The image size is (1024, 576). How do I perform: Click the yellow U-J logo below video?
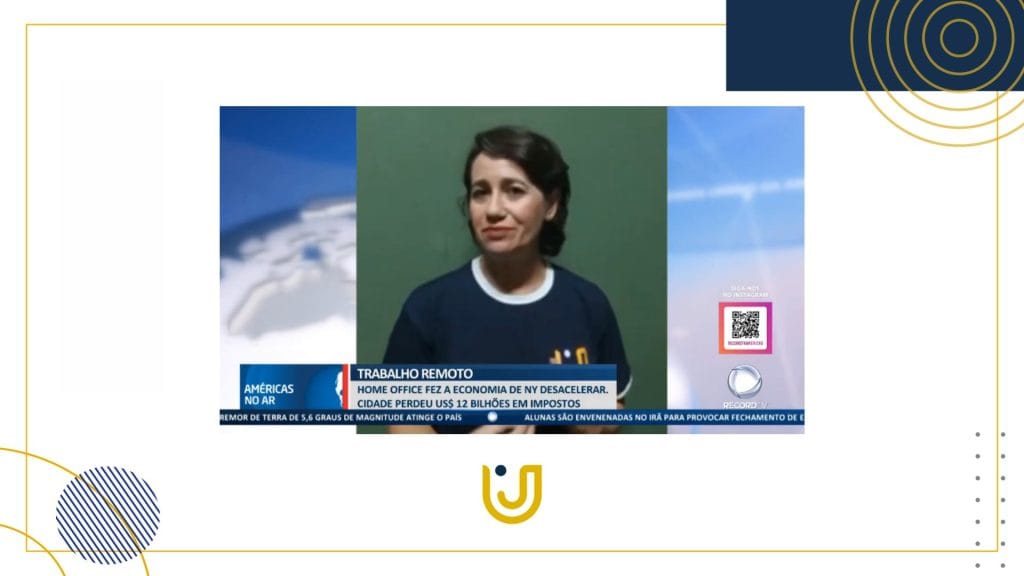tap(511, 493)
